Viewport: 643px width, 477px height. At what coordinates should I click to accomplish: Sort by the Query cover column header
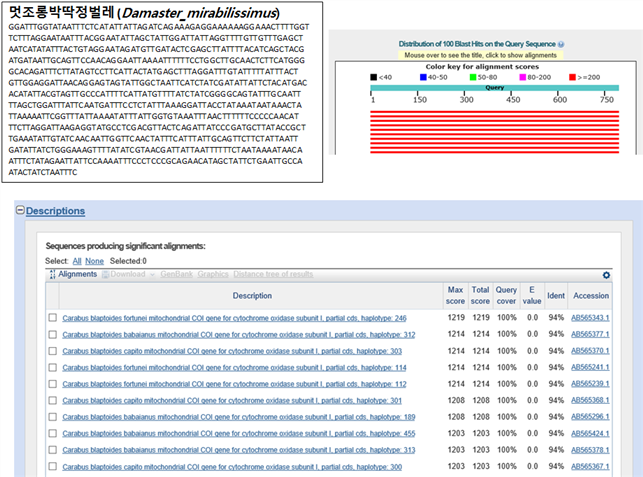tap(506, 295)
